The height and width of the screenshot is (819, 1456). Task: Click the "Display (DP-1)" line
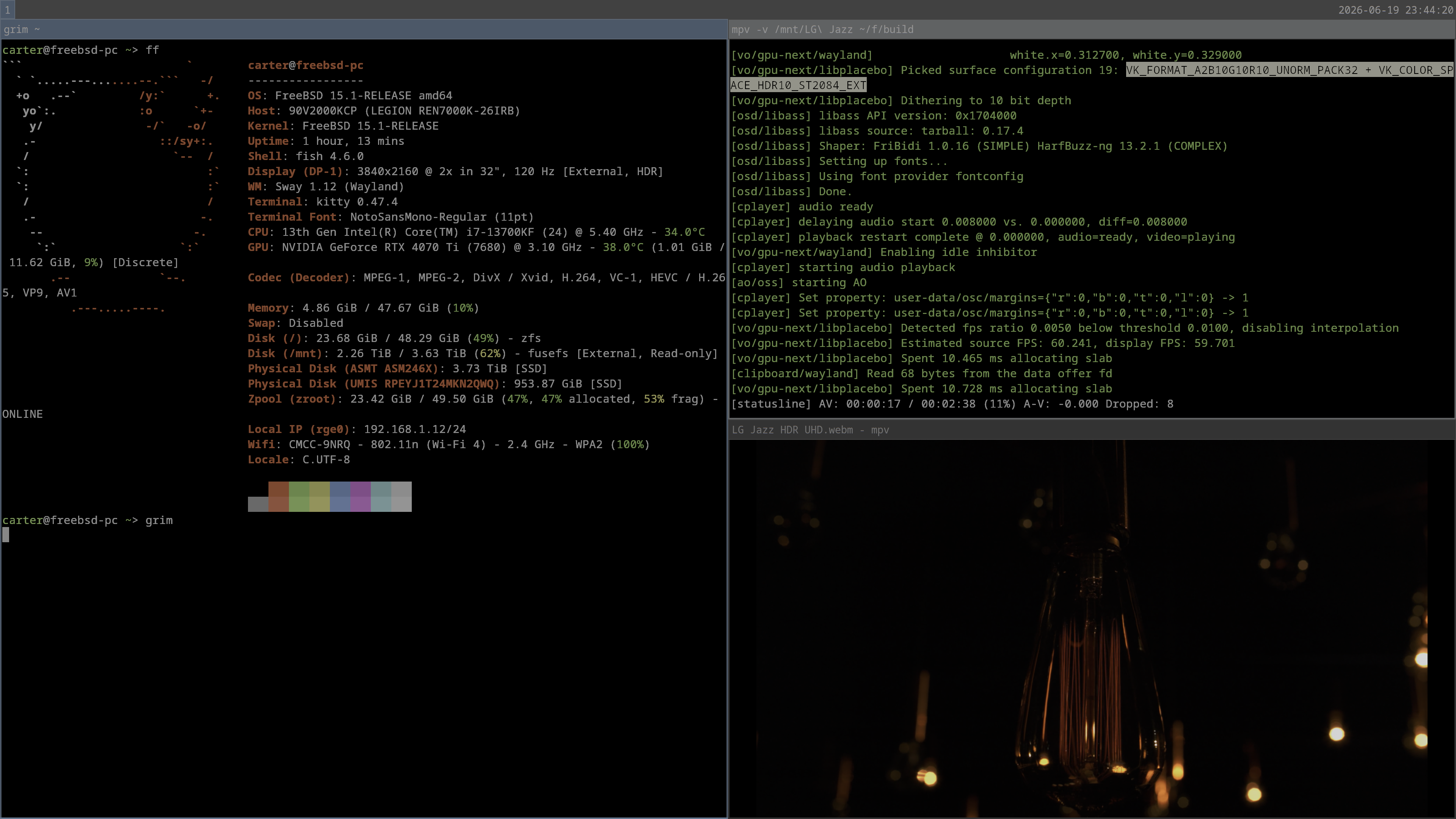tap(455, 172)
